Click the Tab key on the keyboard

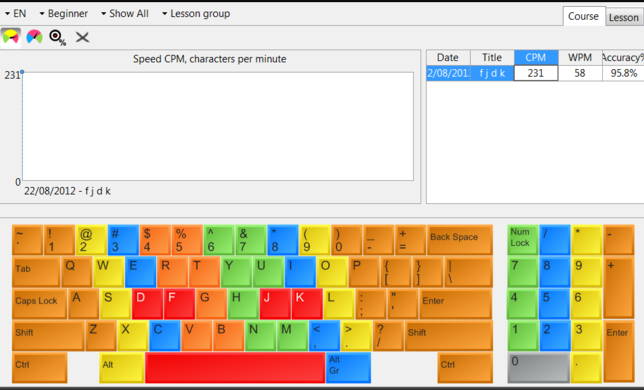point(36,272)
